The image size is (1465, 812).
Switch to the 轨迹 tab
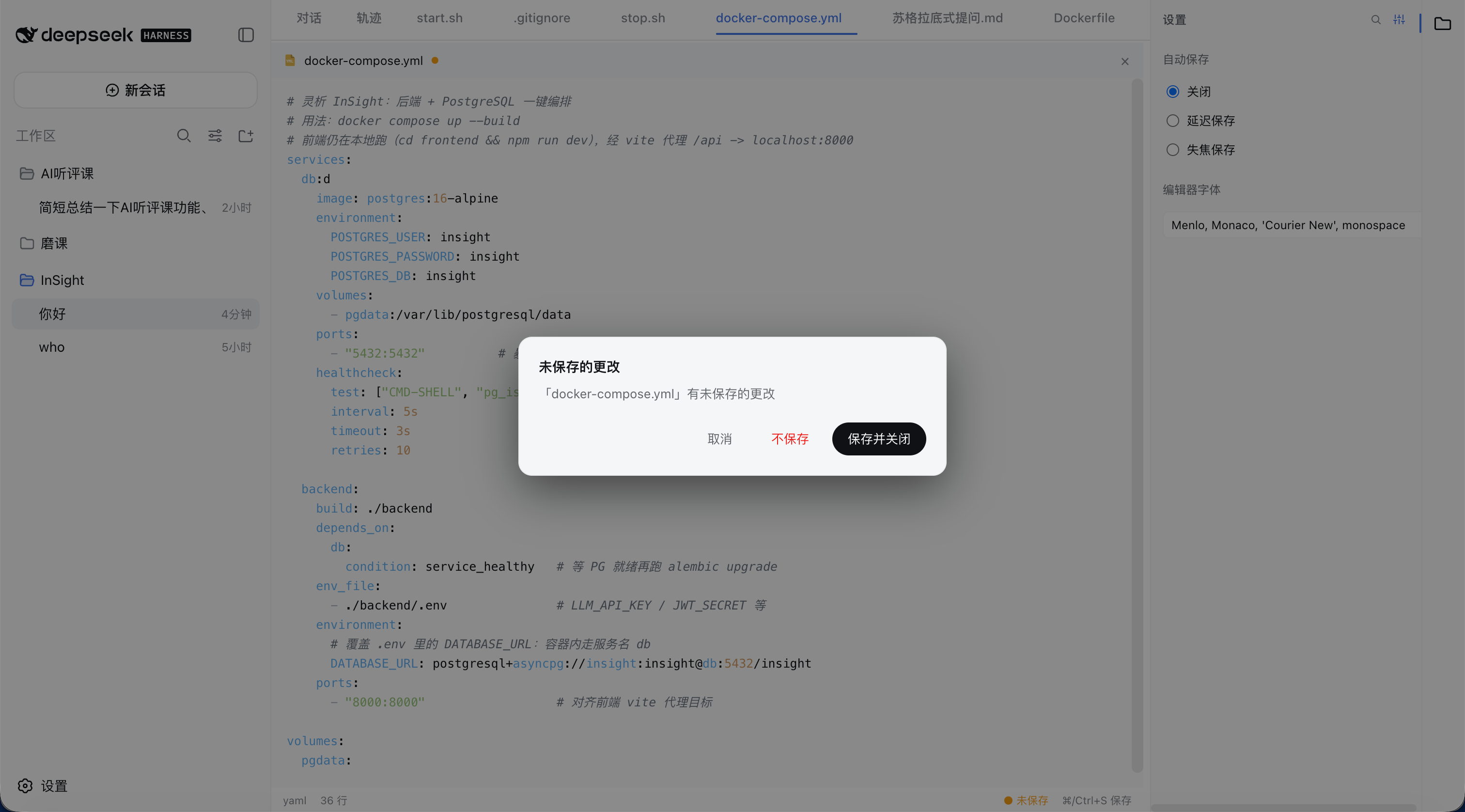point(369,18)
